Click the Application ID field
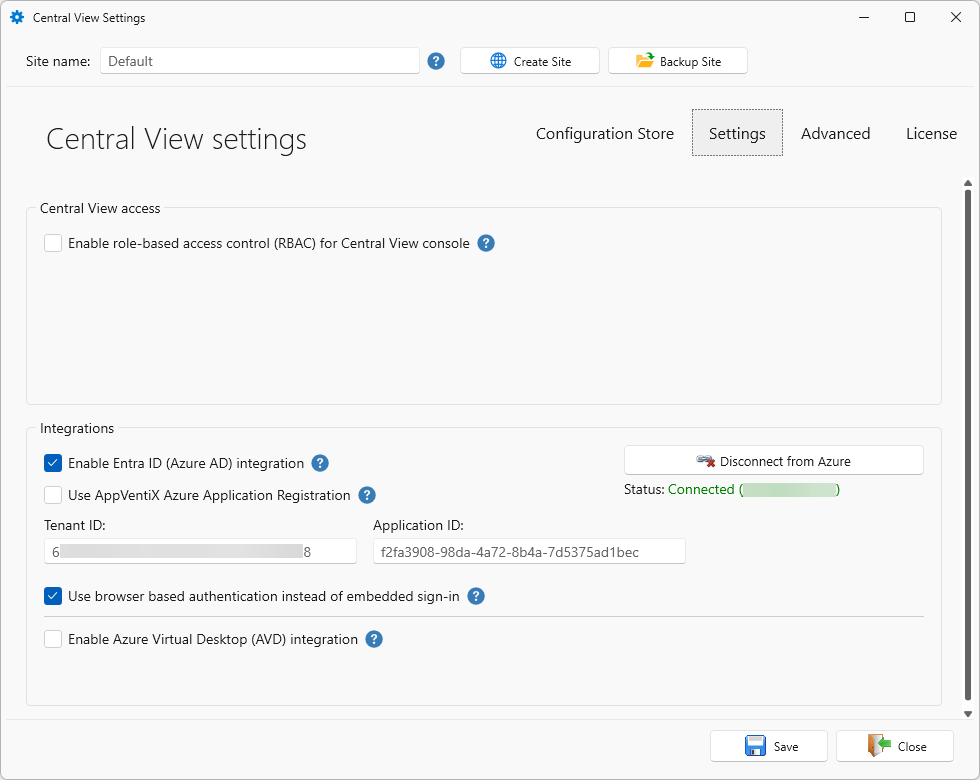The height and width of the screenshot is (780, 980). (x=529, y=551)
